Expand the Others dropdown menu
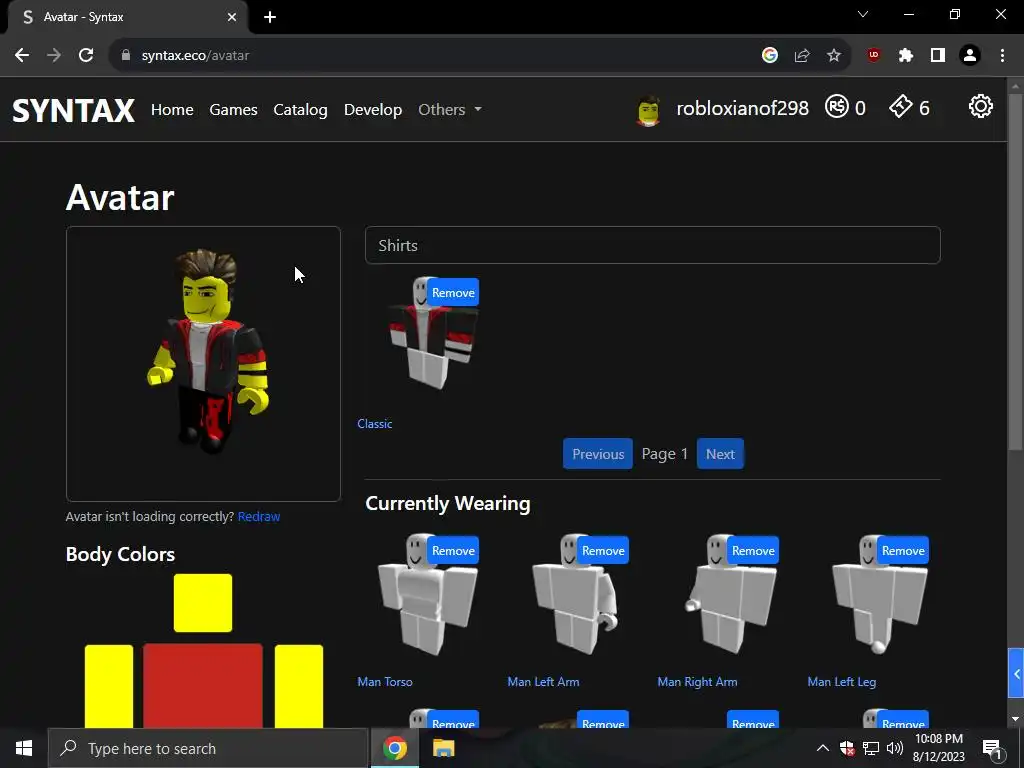The height and width of the screenshot is (768, 1024). [449, 110]
